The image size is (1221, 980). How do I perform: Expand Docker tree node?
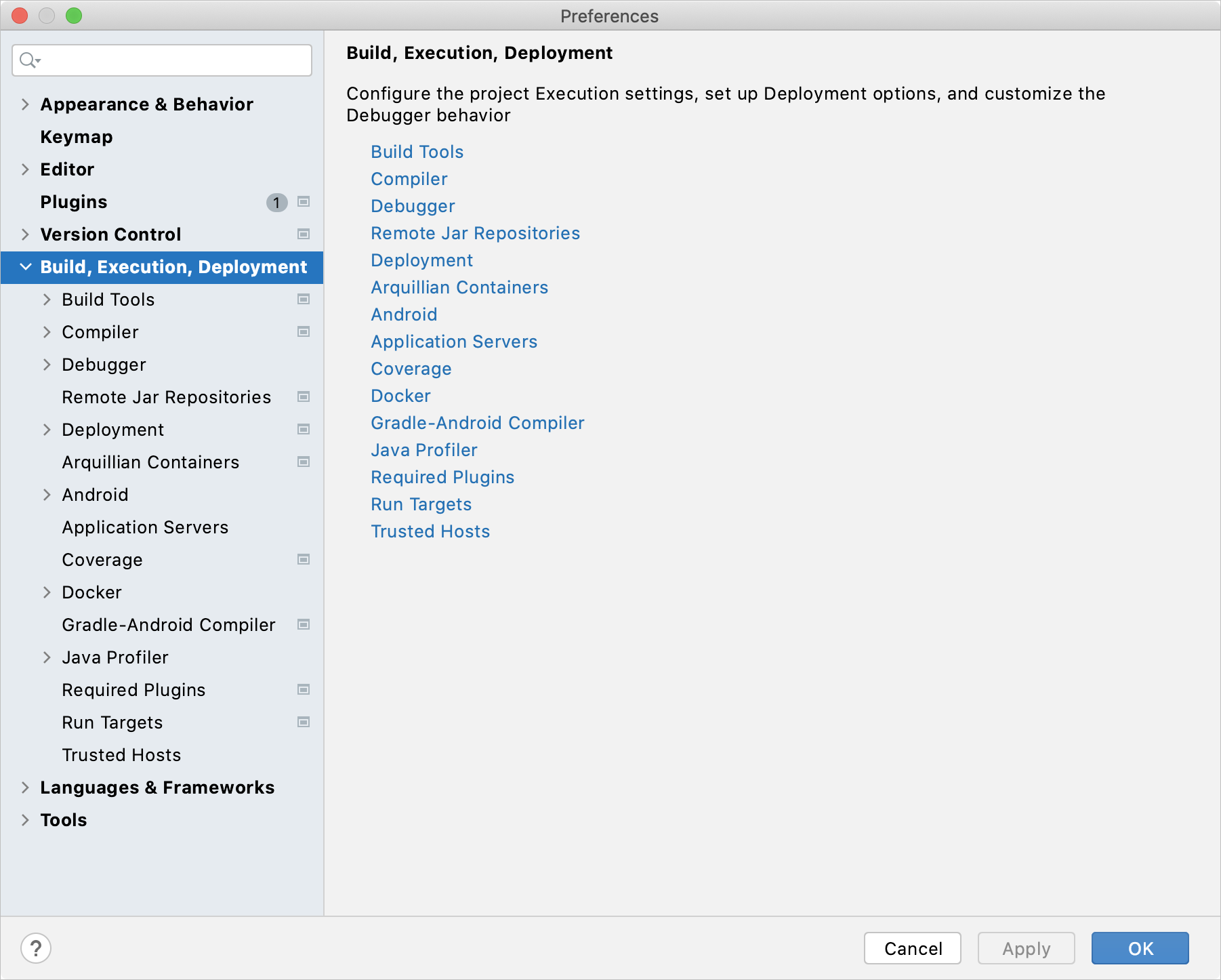pos(47,592)
